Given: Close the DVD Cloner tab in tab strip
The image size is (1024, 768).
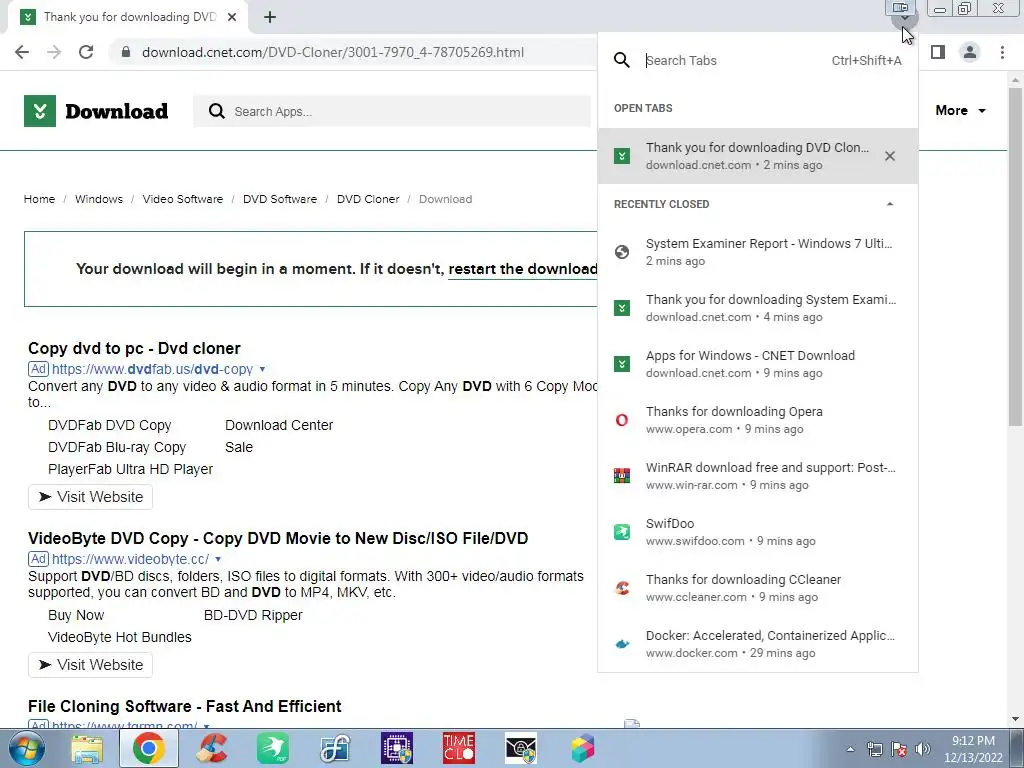Looking at the screenshot, I should click(x=232, y=17).
